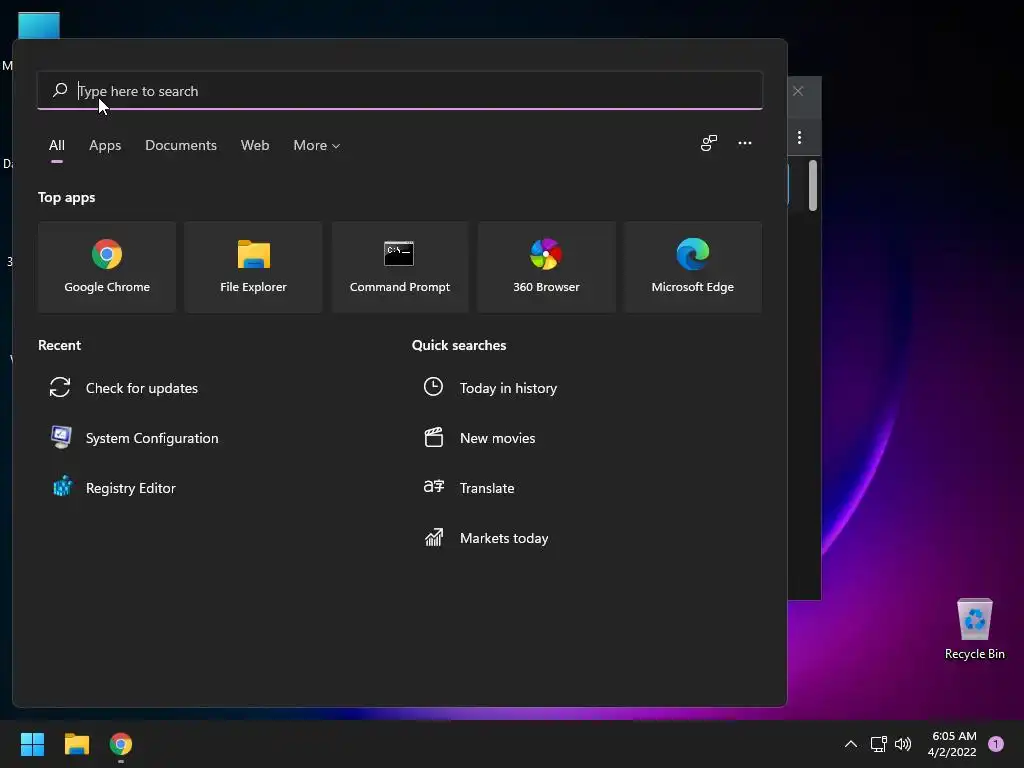Viewport: 1024px width, 768px height.
Task: Open the search feedback/account icon
Action: click(709, 143)
